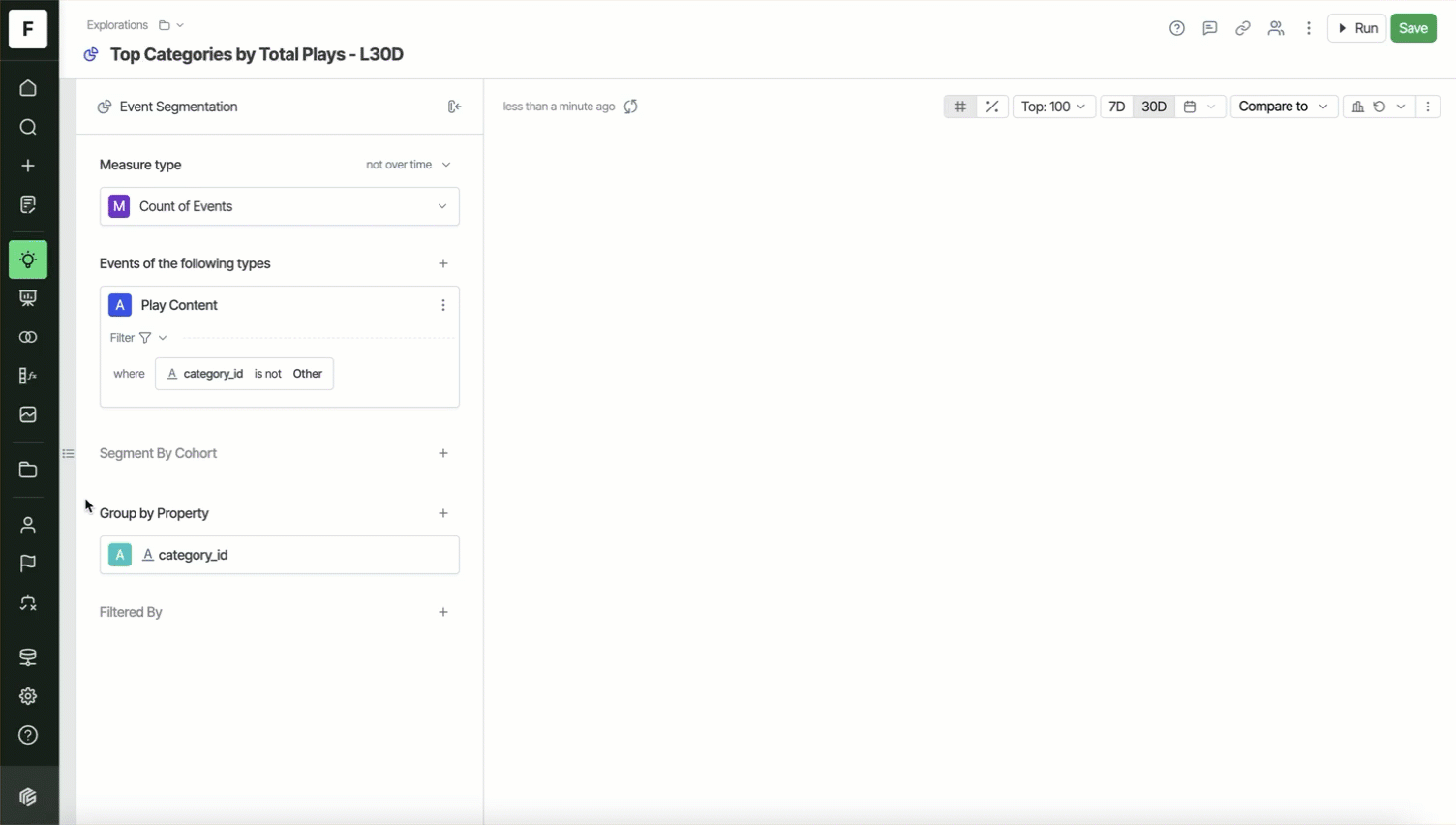Open the search icon in sidebar
The image size is (1456, 825).
28,127
